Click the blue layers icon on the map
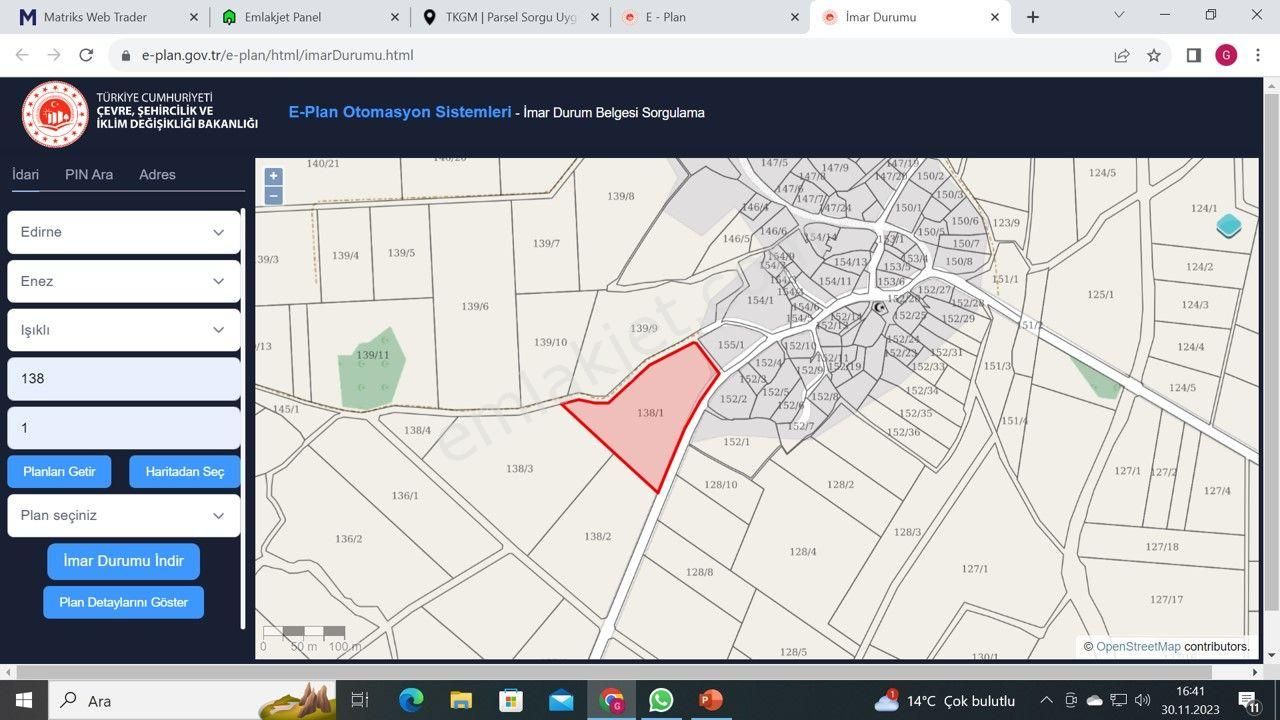This screenshot has height=720, width=1280. (x=1229, y=226)
